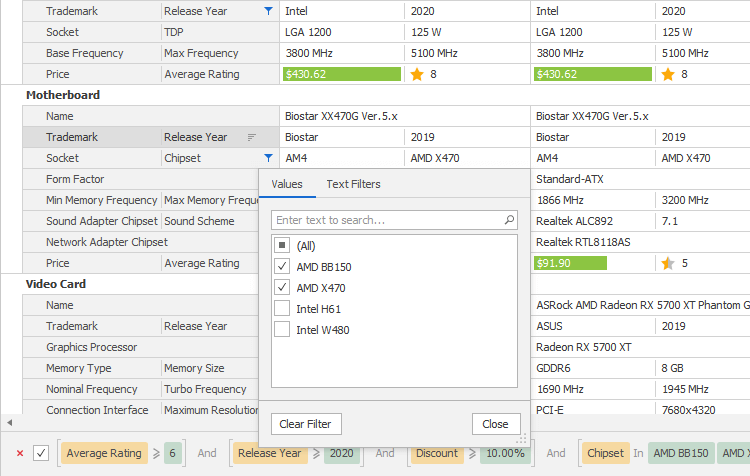Screen dimensions: 750x476
Task: Uncheck the AMD BB150 checkbox
Action: tap(282, 267)
